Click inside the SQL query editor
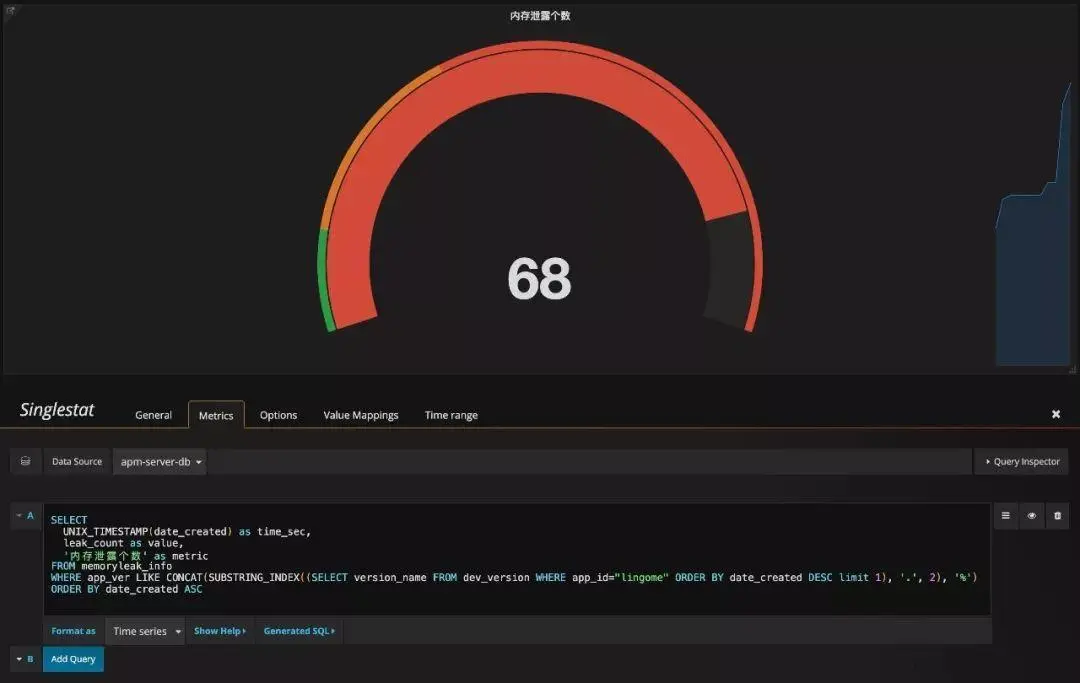The width and height of the screenshot is (1080, 683). 517,559
